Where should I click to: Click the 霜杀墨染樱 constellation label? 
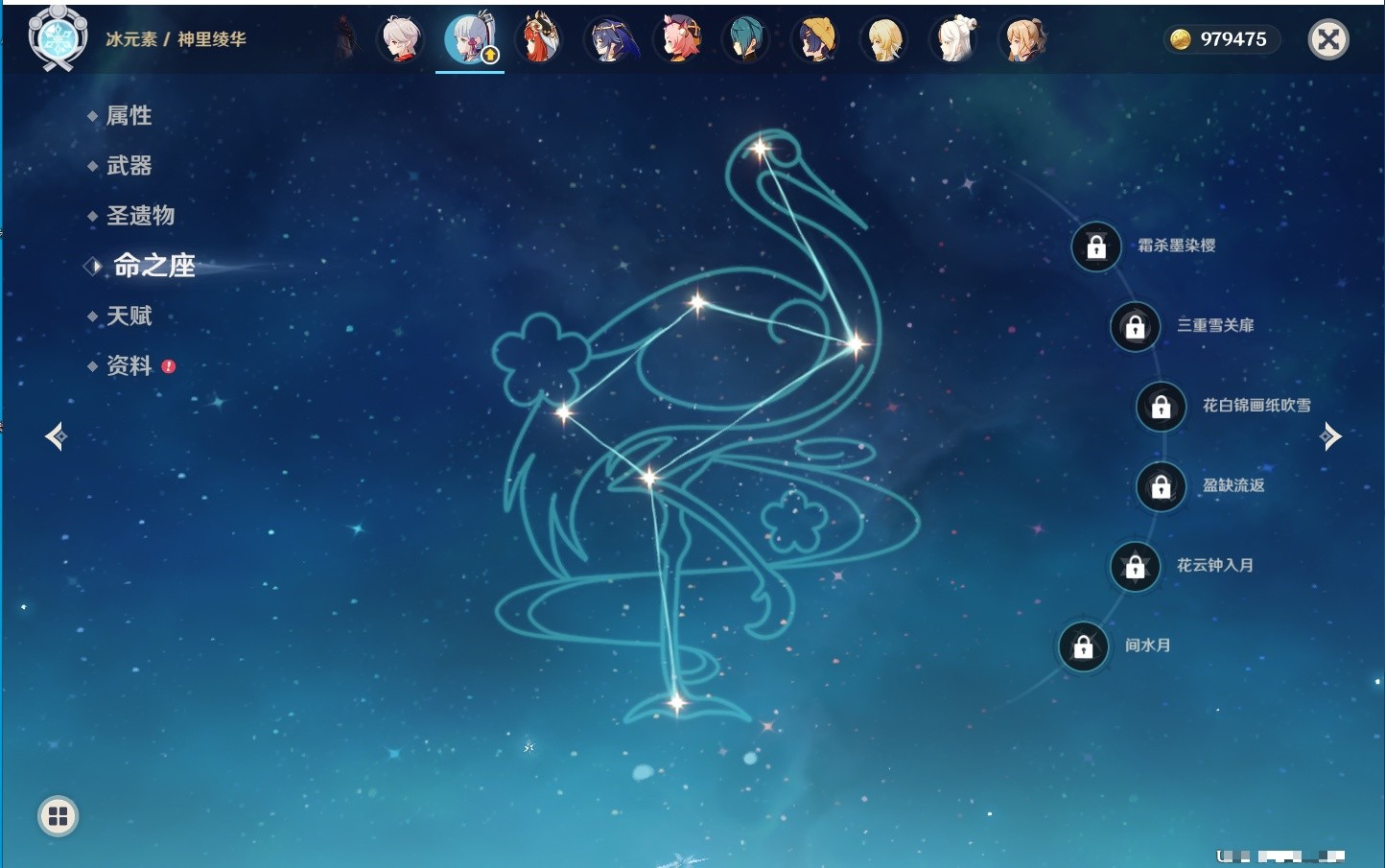pos(1177,246)
